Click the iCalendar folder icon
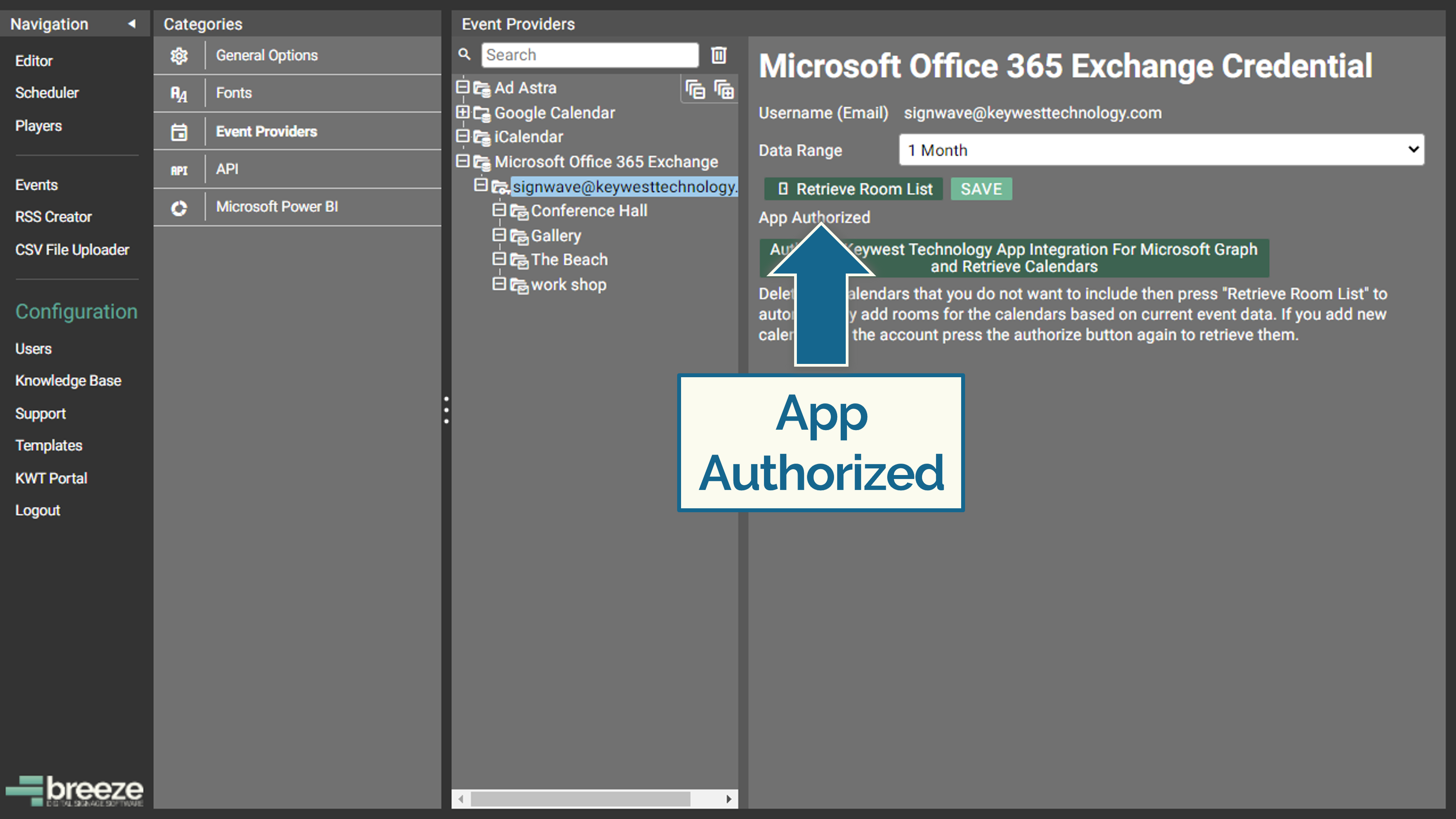Image resolution: width=1456 pixels, height=819 pixels. coord(482,137)
